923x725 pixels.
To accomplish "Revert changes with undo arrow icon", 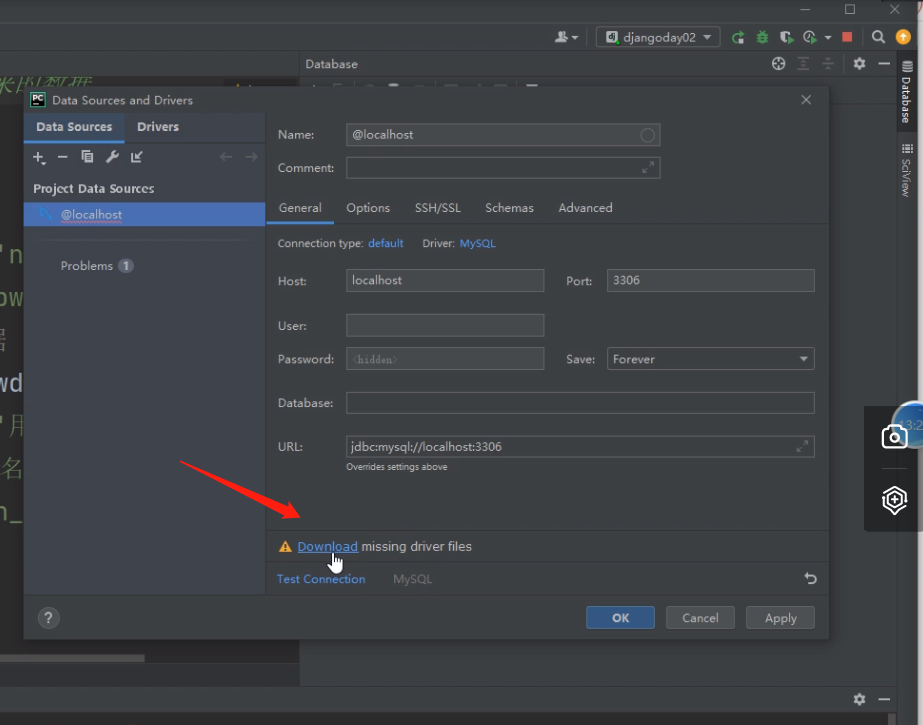I will (811, 578).
